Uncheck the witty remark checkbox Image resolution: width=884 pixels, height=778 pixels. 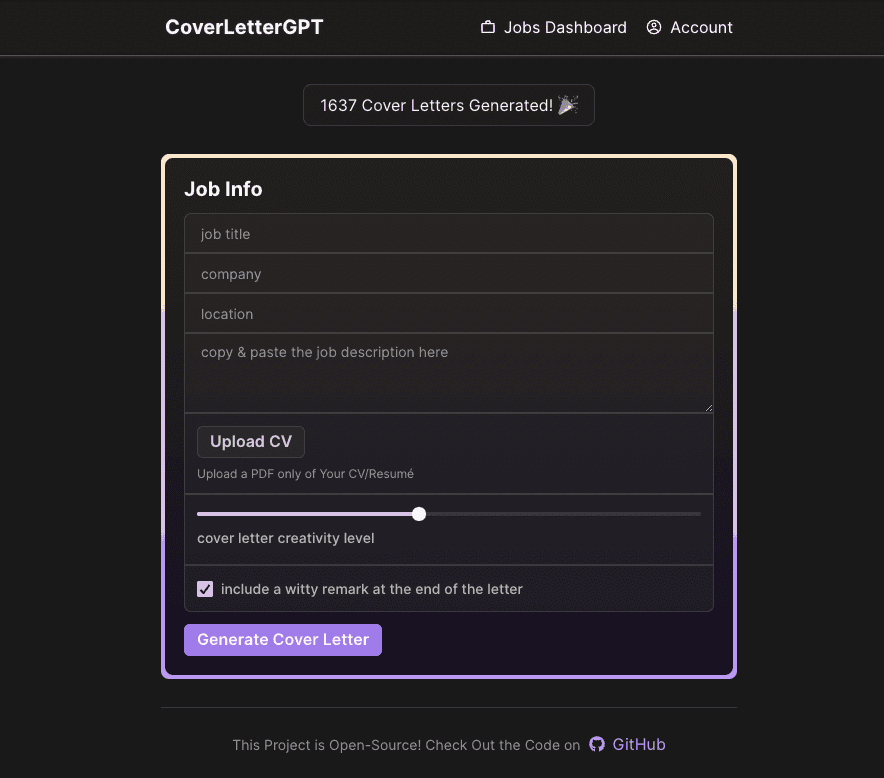click(205, 589)
